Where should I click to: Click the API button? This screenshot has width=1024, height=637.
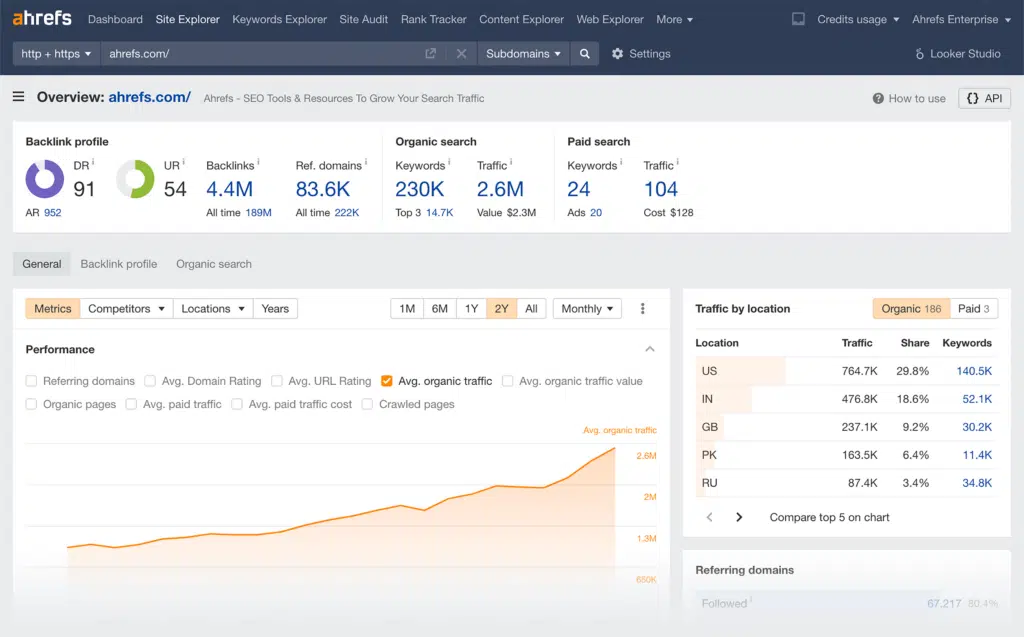(x=984, y=98)
